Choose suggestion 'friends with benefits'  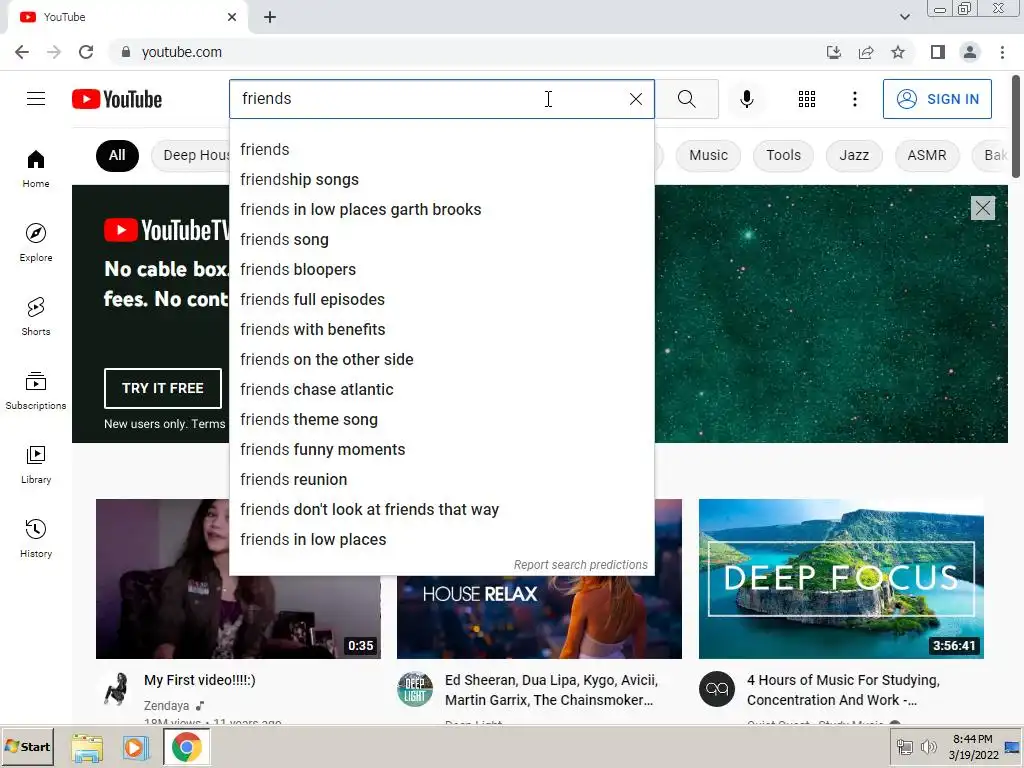click(441, 330)
